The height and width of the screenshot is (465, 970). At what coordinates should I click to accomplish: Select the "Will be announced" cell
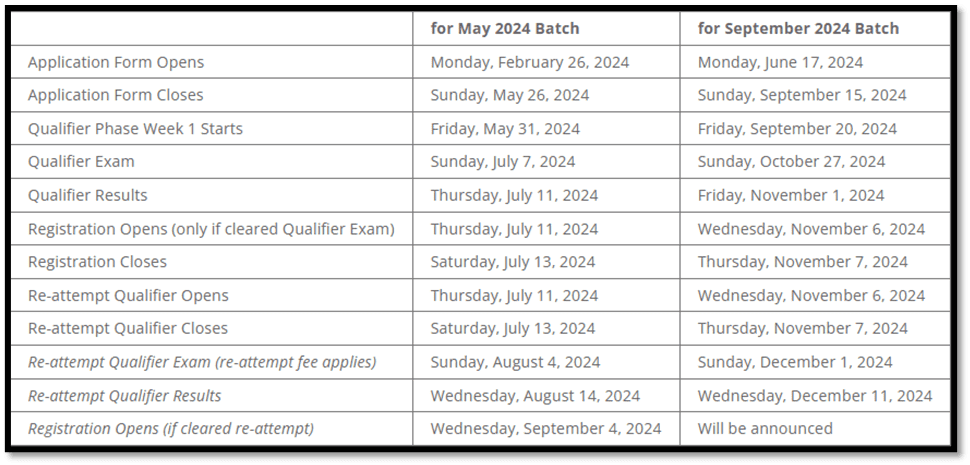point(765,428)
